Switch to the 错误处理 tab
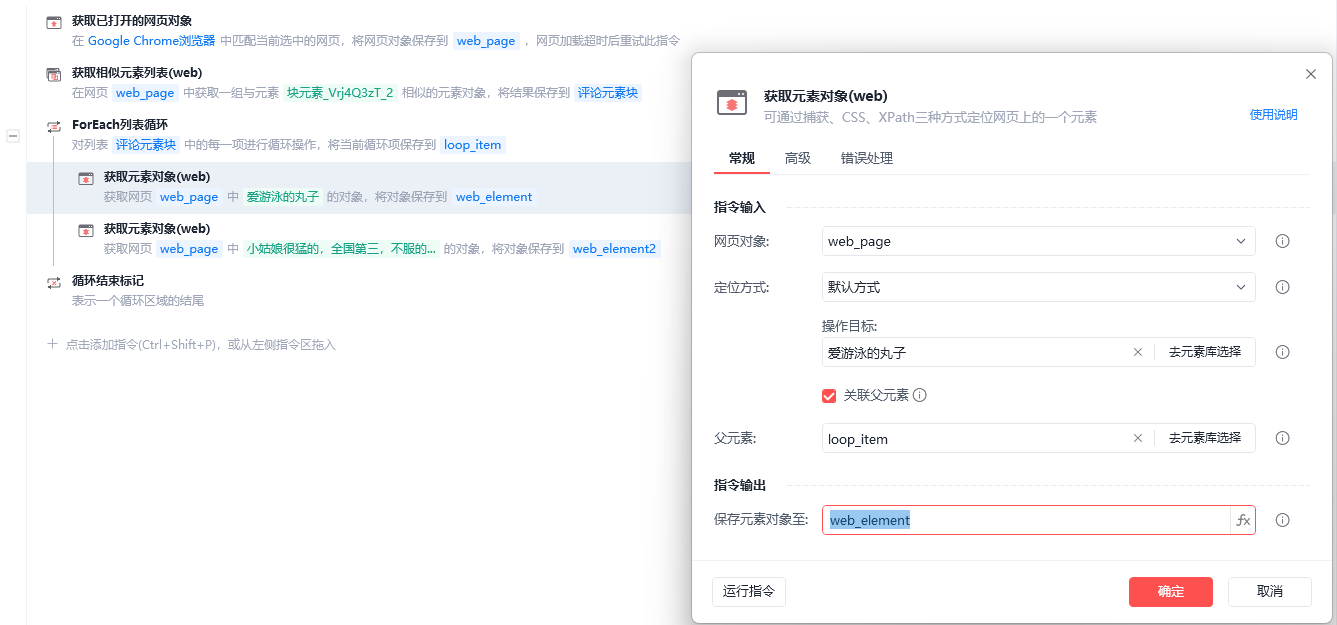The width and height of the screenshot is (1337, 625). [x=867, y=158]
